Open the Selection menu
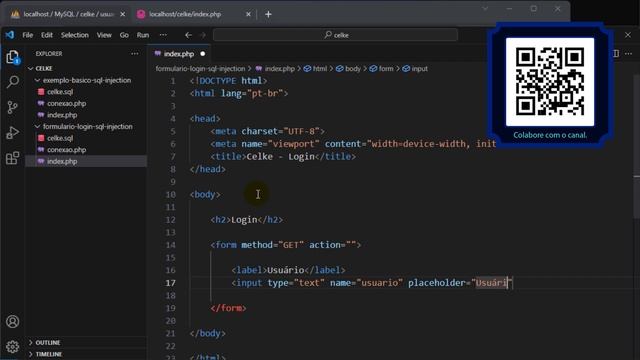The image size is (640, 360). tap(75, 35)
